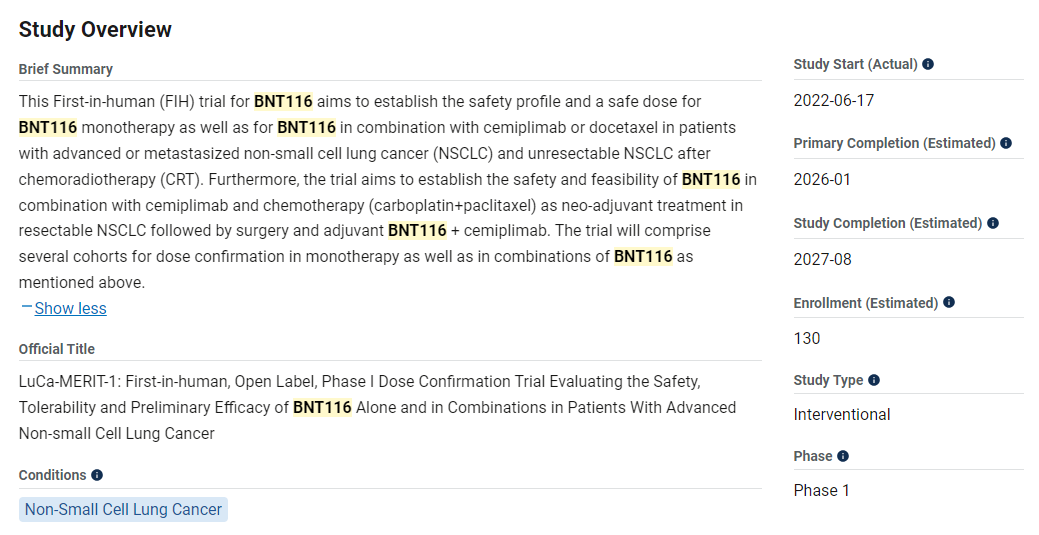1039x535 pixels.
Task: Select the Interventional study type value
Action: point(842,414)
